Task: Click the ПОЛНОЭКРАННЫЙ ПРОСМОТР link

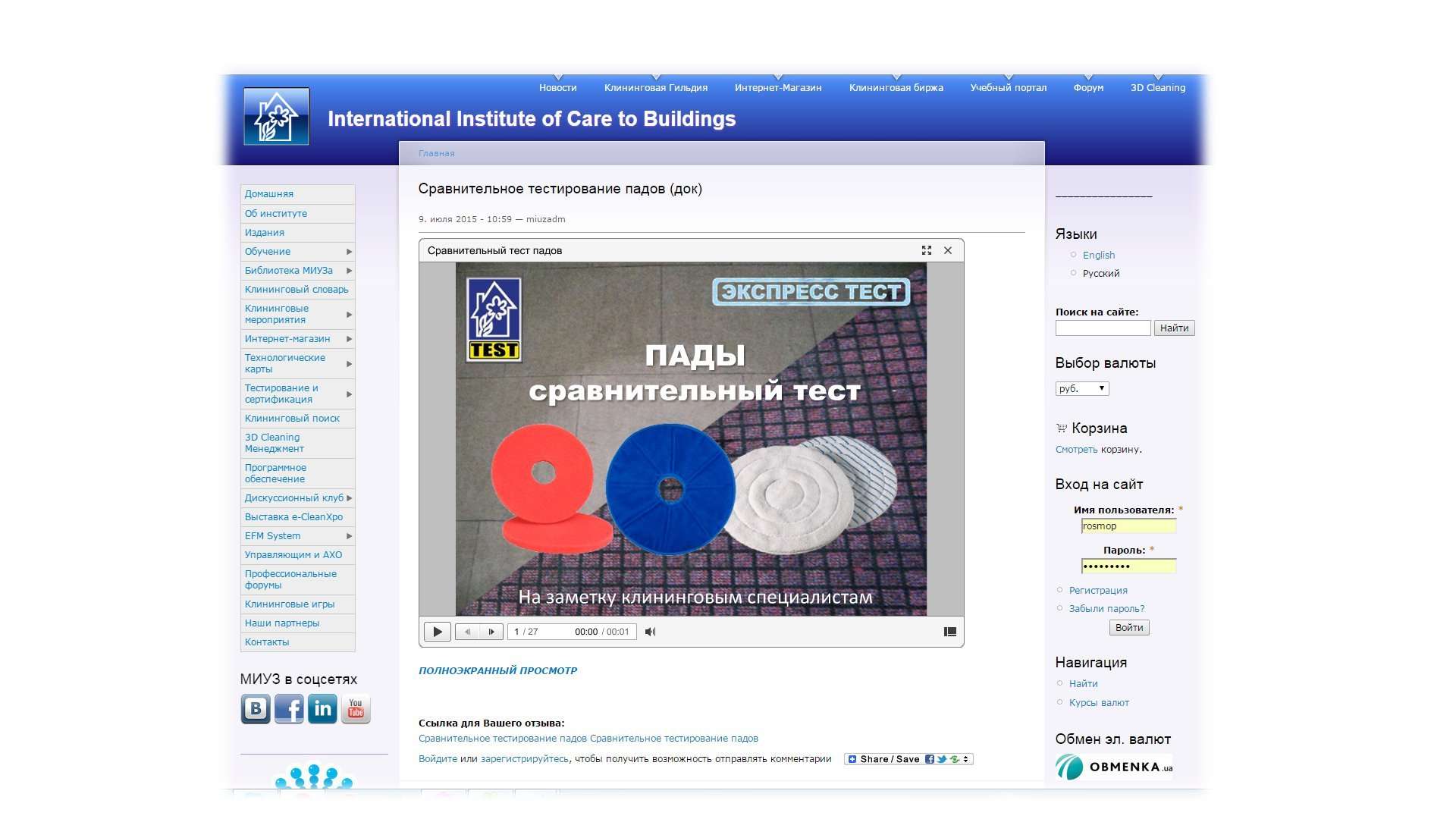Action: click(497, 670)
